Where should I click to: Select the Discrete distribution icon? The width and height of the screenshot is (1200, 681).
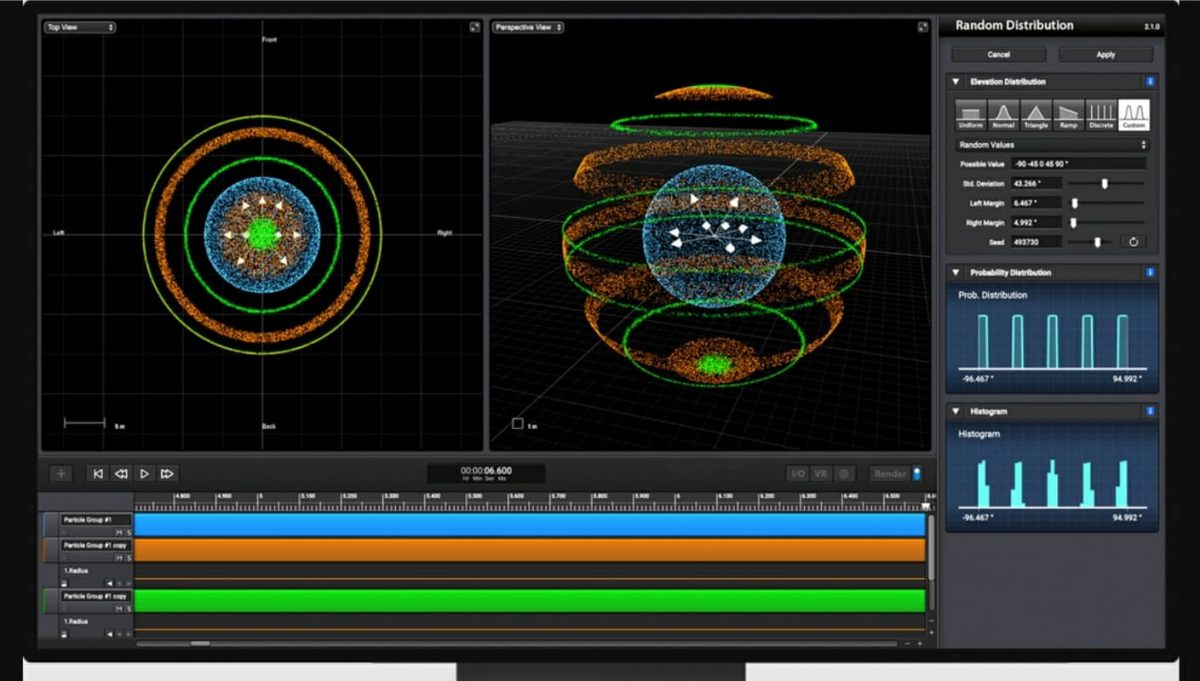coord(1100,112)
